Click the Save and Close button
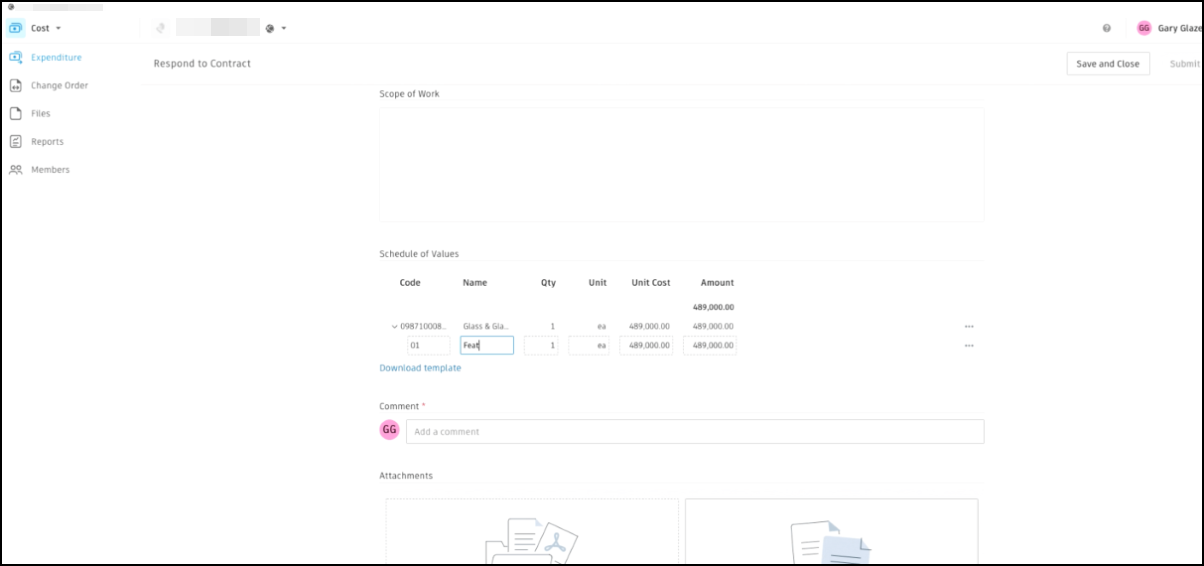 [1108, 63]
